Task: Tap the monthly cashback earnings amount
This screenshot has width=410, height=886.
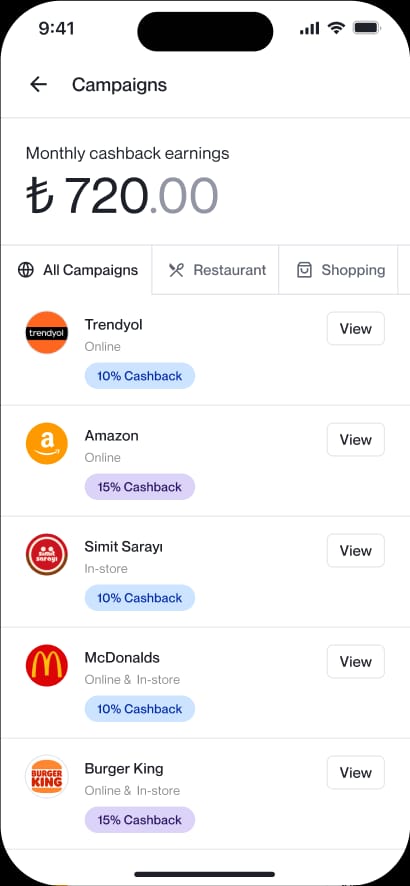Action: pyautogui.click(x=122, y=196)
